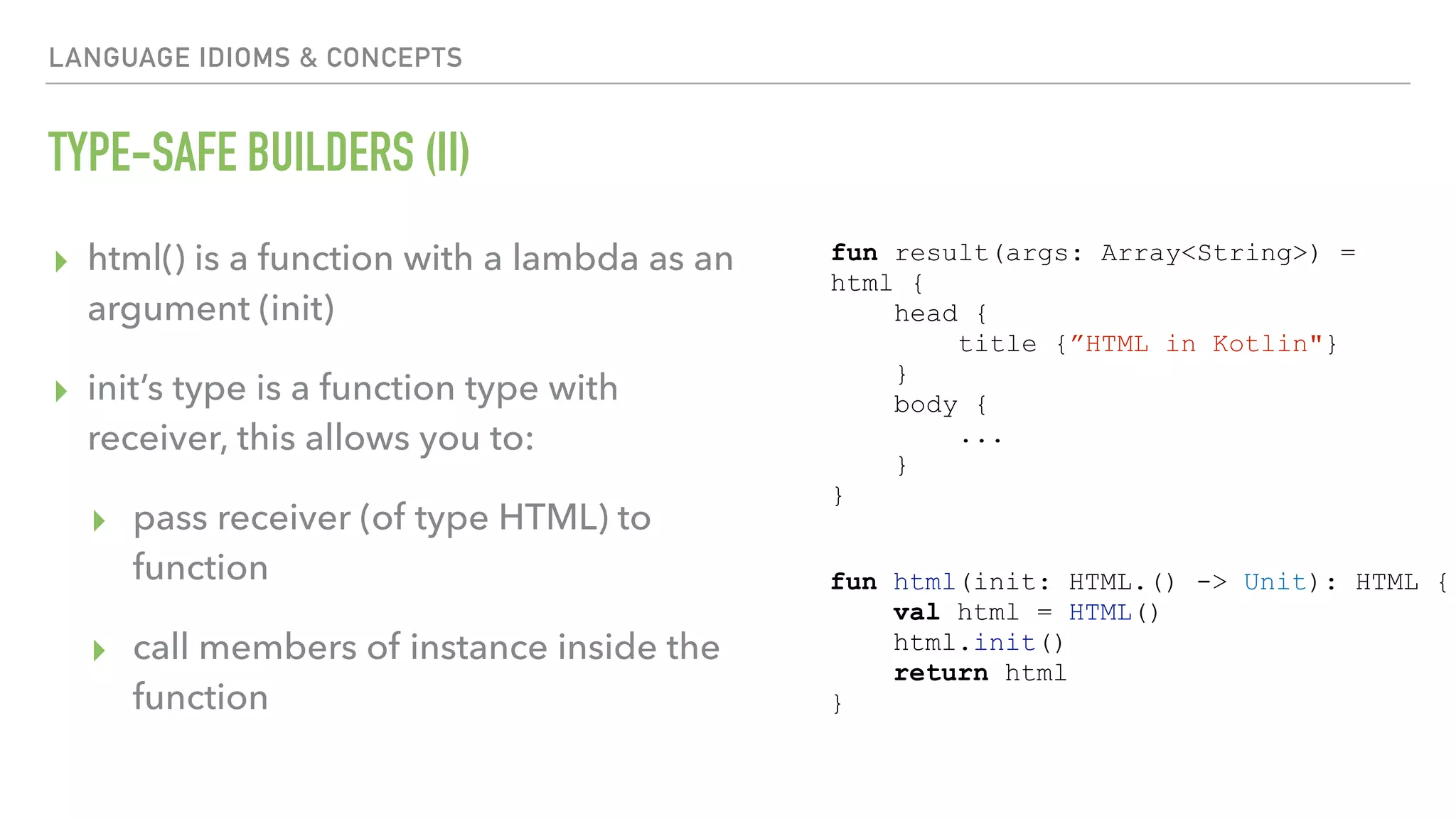Click the sub-bullet arrow beside "call members of instance"
The image size is (1456, 819).
coord(100,650)
